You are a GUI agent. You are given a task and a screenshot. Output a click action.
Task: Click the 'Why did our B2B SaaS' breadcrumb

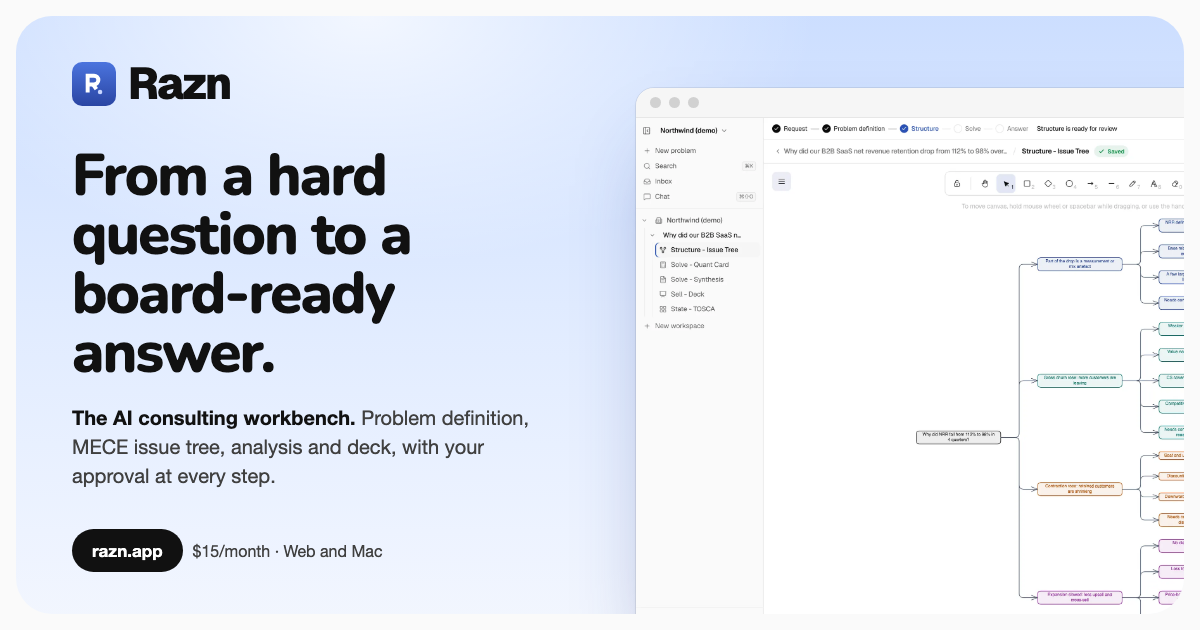(x=896, y=151)
